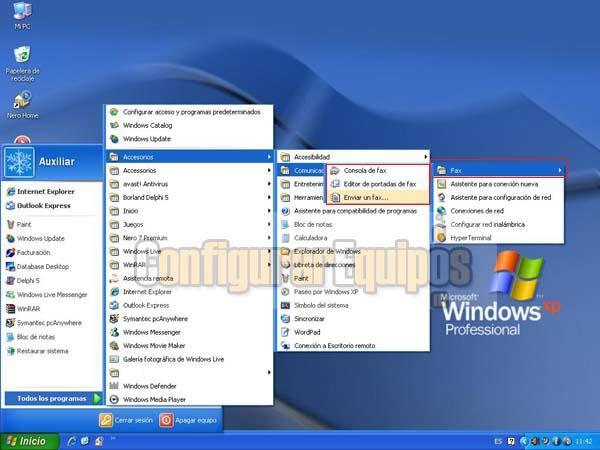
Task: Click the ES language indicator in taskbar
Action: tap(498, 442)
